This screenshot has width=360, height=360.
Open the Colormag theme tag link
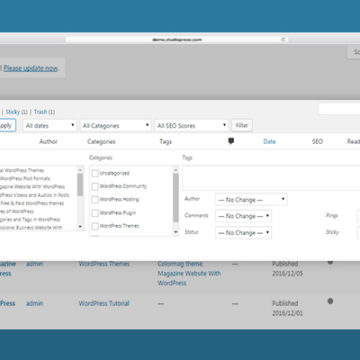click(180, 264)
